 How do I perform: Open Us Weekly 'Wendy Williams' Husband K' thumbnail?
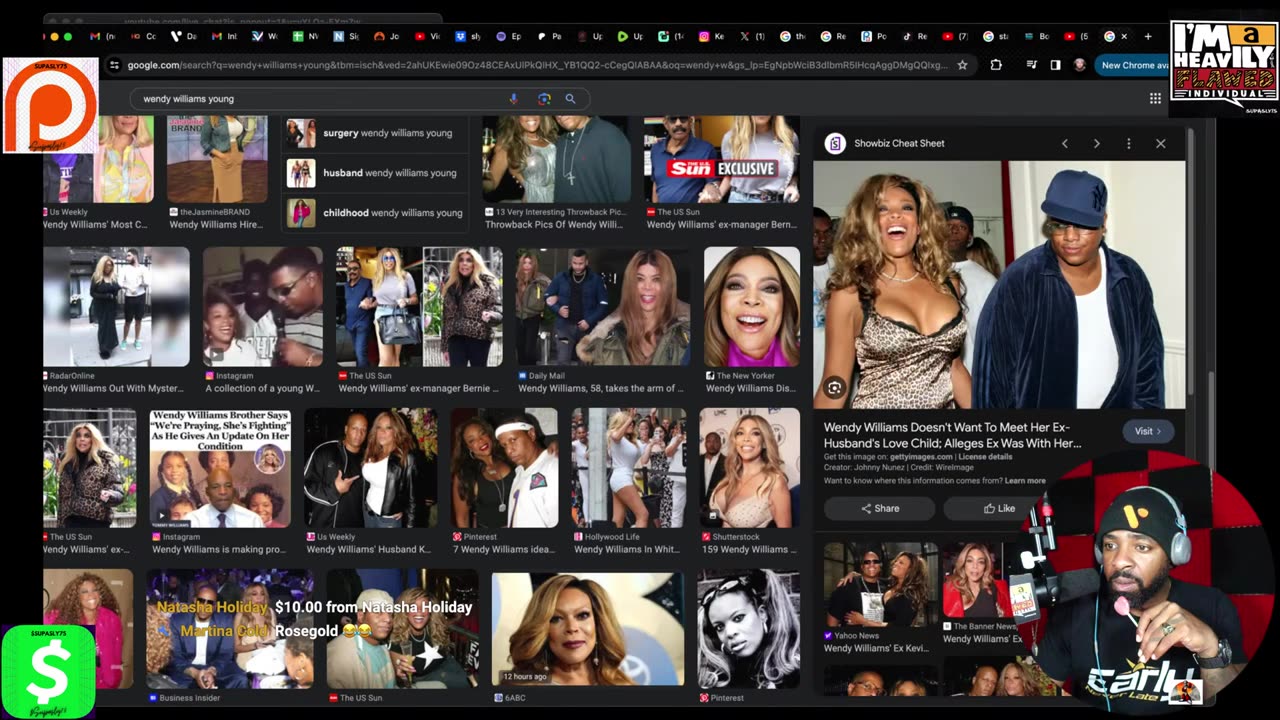coord(370,468)
